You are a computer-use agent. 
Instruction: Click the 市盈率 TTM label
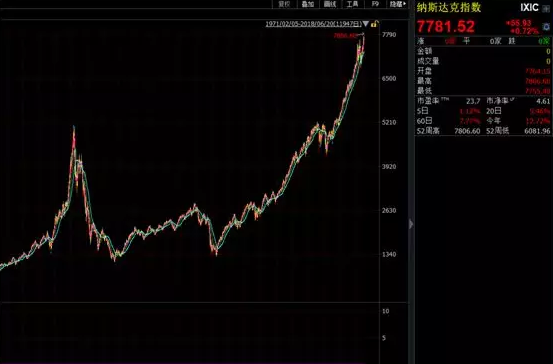tap(433, 101)
